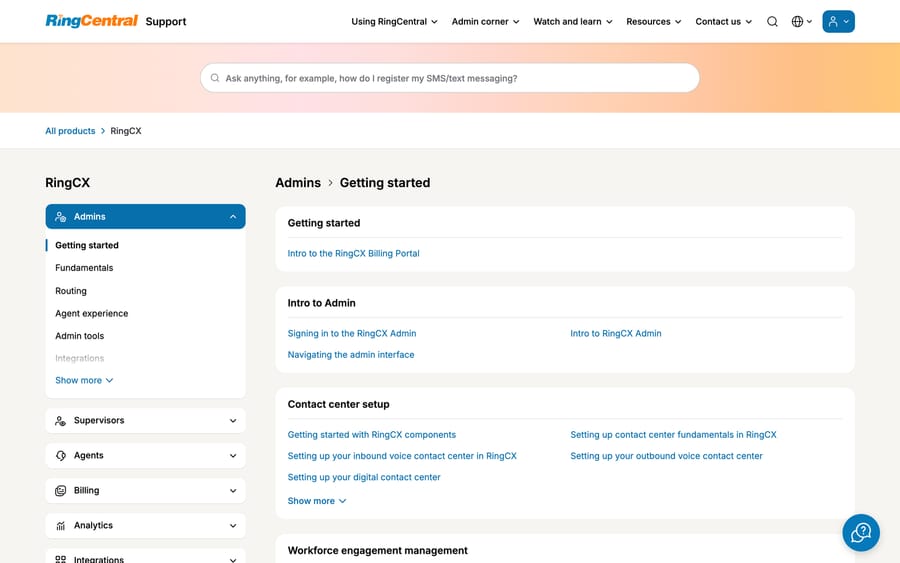Screen dimensions: 900x563
Task: Click the Billing section icon
Action: point(60,491)
